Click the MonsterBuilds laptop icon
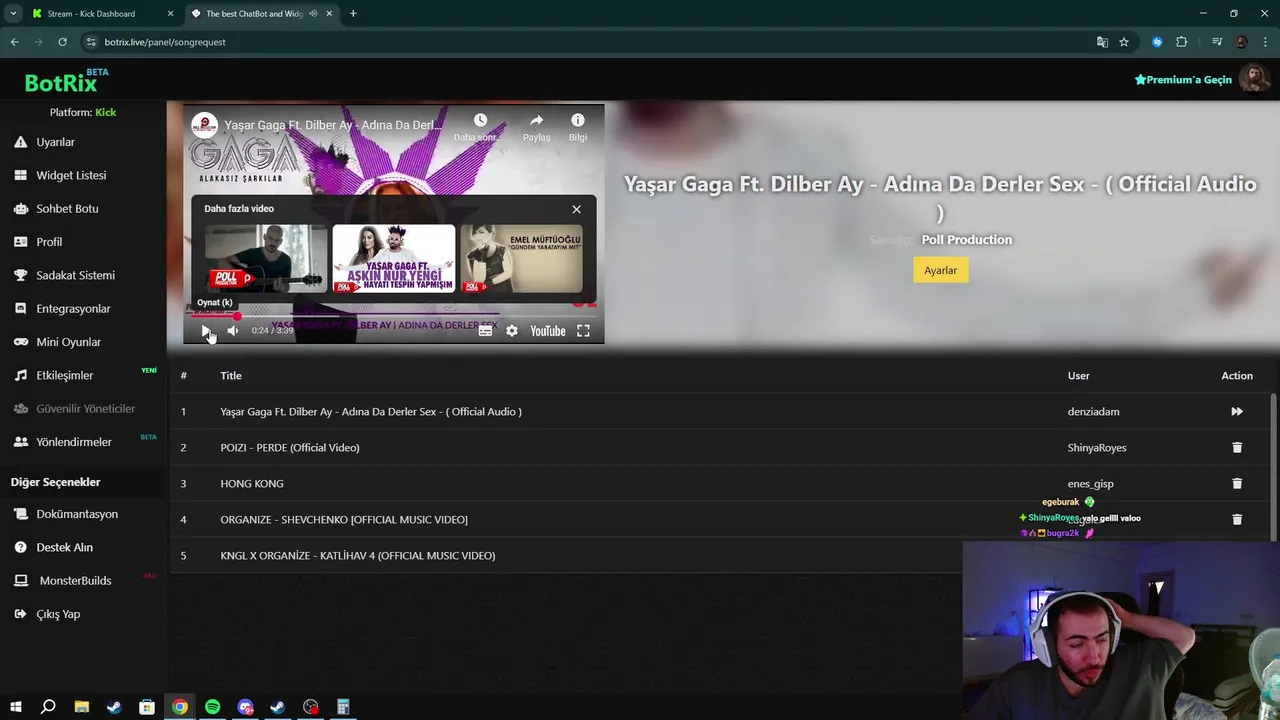Image resolution: width=1280 pixels, height=720 pixels. 20,580
